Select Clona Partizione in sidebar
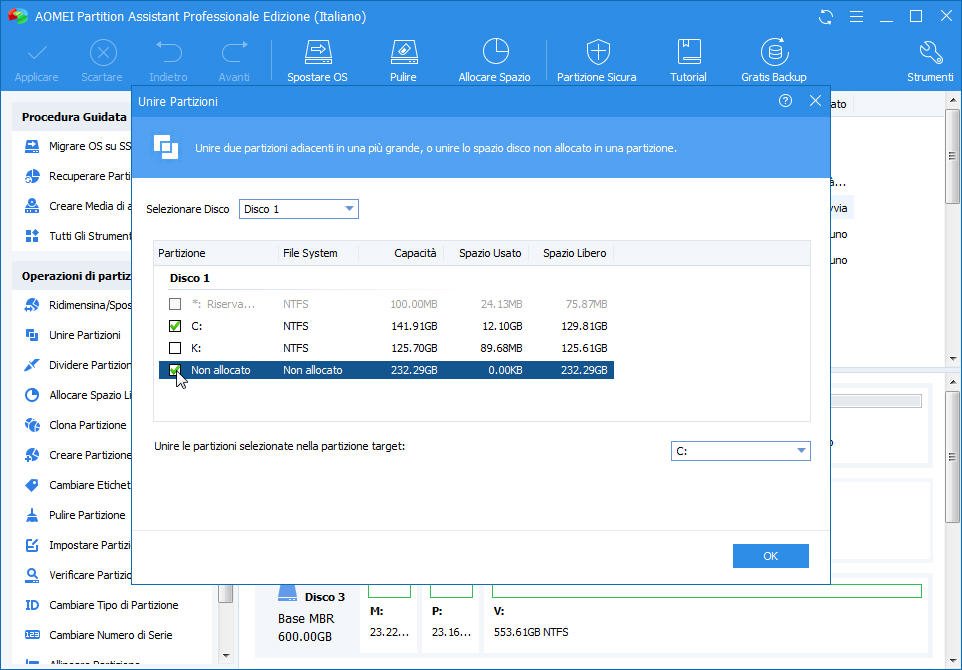This screenshot has width=962, height=670. tap(88, 425)
